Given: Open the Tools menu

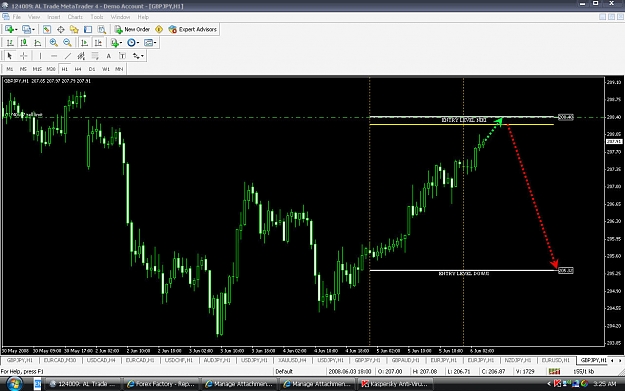Looking at the screenshot, I should pos(97,17).
